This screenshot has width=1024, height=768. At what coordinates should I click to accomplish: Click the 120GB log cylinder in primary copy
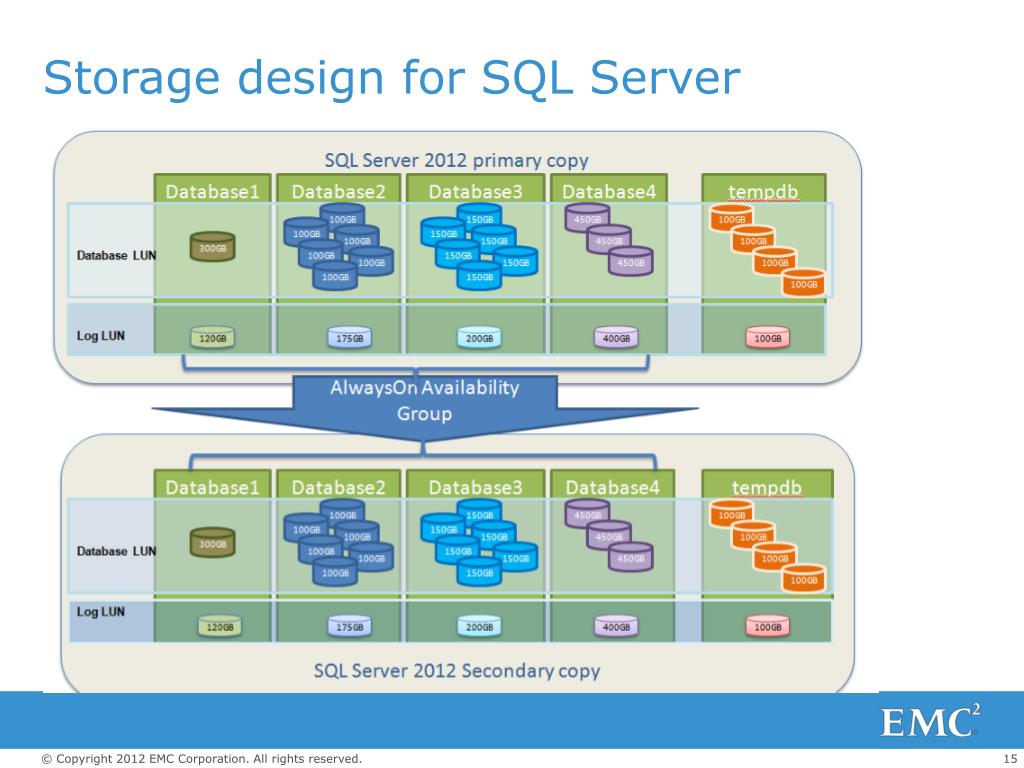[212, 338]
